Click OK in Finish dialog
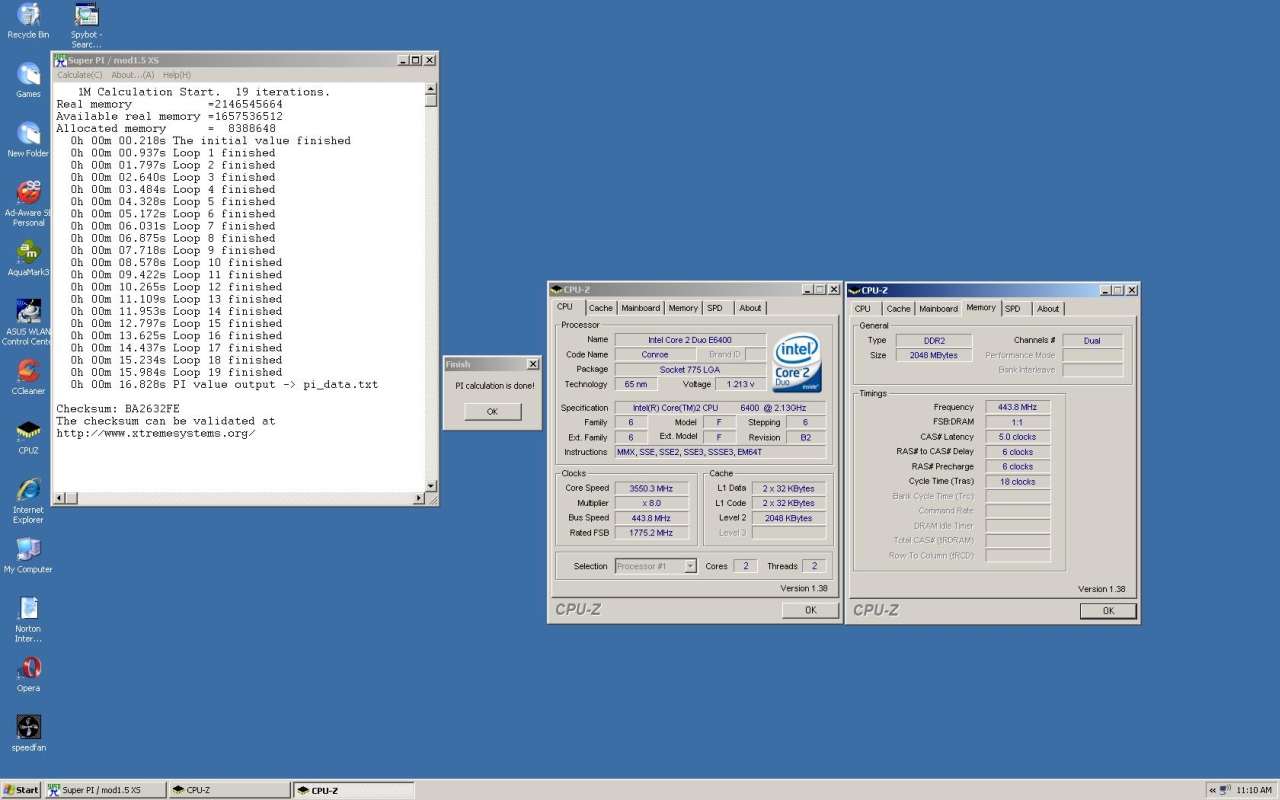1280x800 pixels. (493, 412)
